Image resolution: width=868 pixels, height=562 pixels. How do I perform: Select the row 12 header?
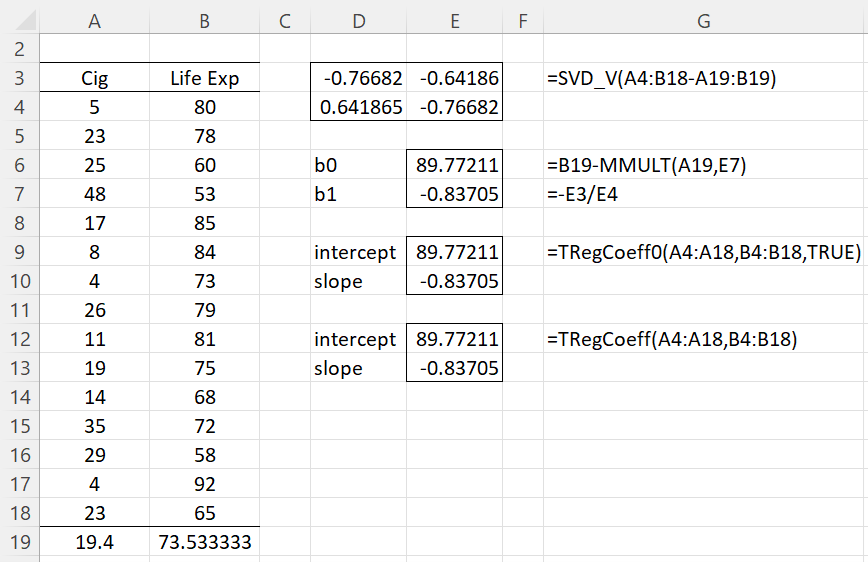(x=19, y=339)
